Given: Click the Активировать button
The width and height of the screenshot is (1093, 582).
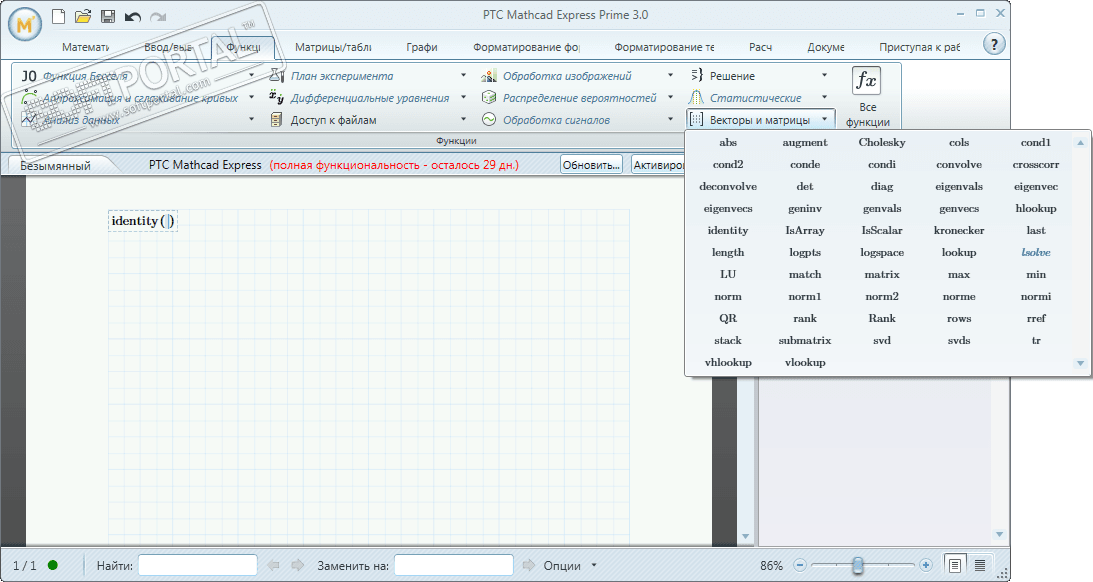Looking at the screenshot, I should [x=658, y=164].
